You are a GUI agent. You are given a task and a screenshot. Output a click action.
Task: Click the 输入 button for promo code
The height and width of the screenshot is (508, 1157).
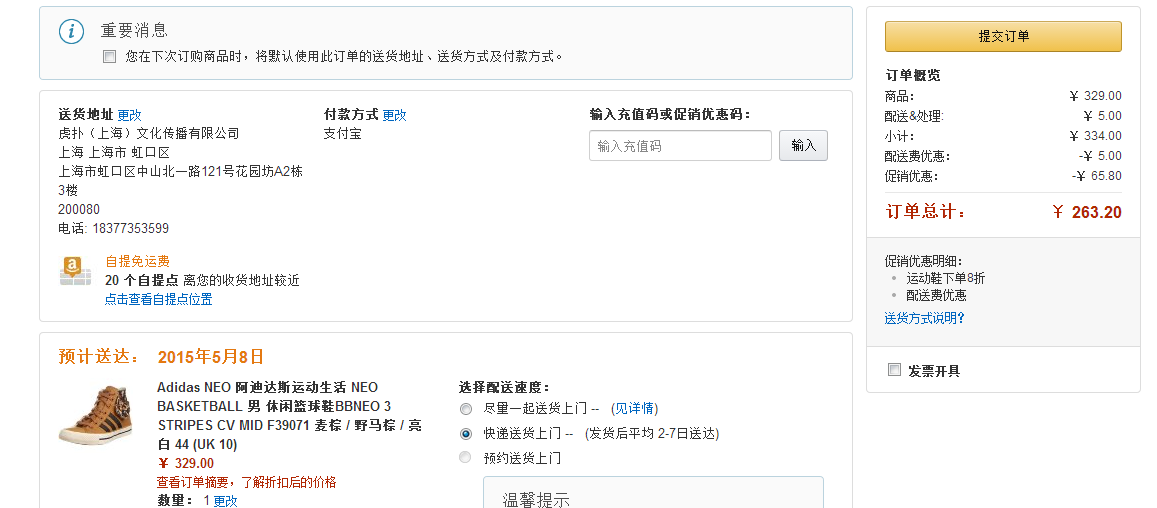pos(804,145)
